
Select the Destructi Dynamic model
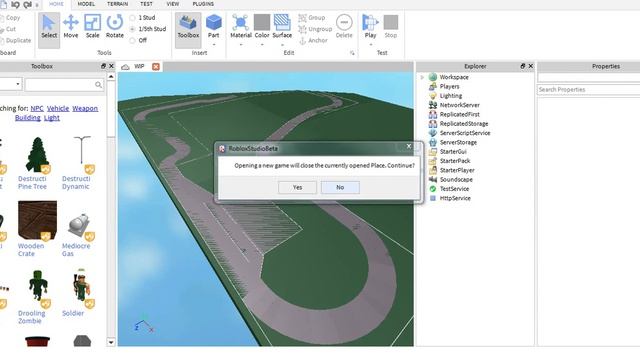[79, 162]
